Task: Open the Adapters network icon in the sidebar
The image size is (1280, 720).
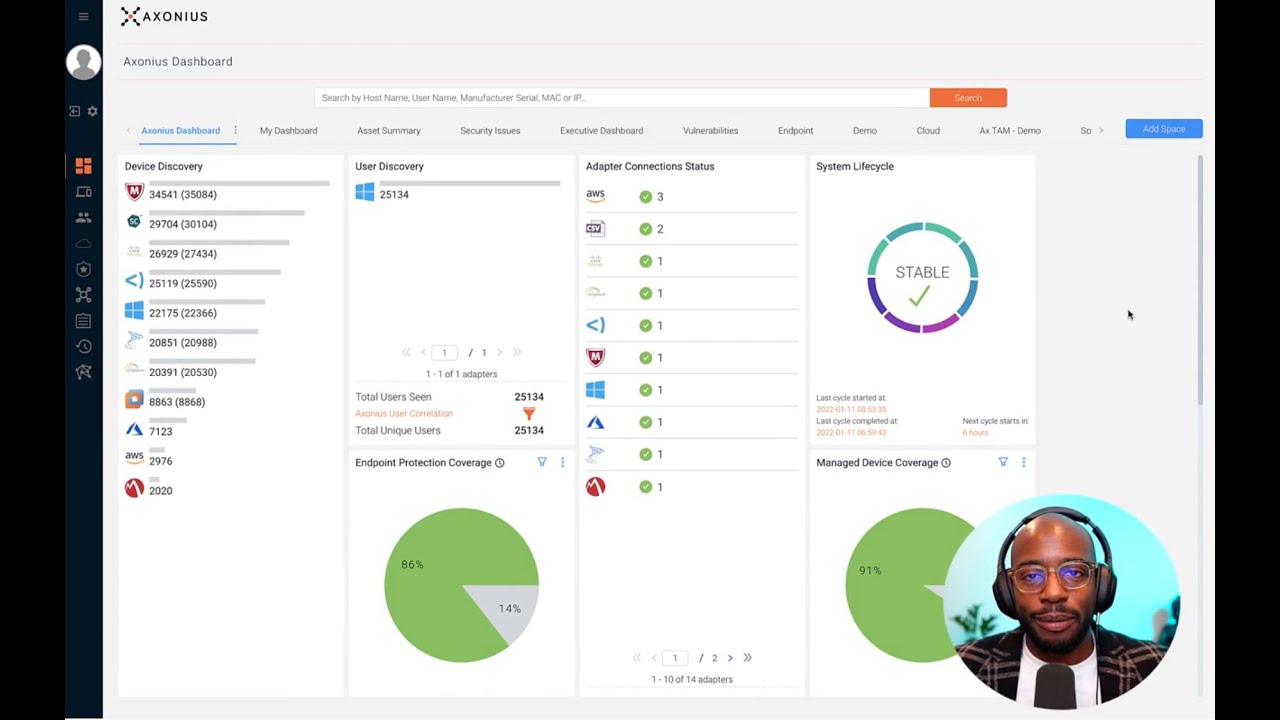Action: [x=83, y=295]
